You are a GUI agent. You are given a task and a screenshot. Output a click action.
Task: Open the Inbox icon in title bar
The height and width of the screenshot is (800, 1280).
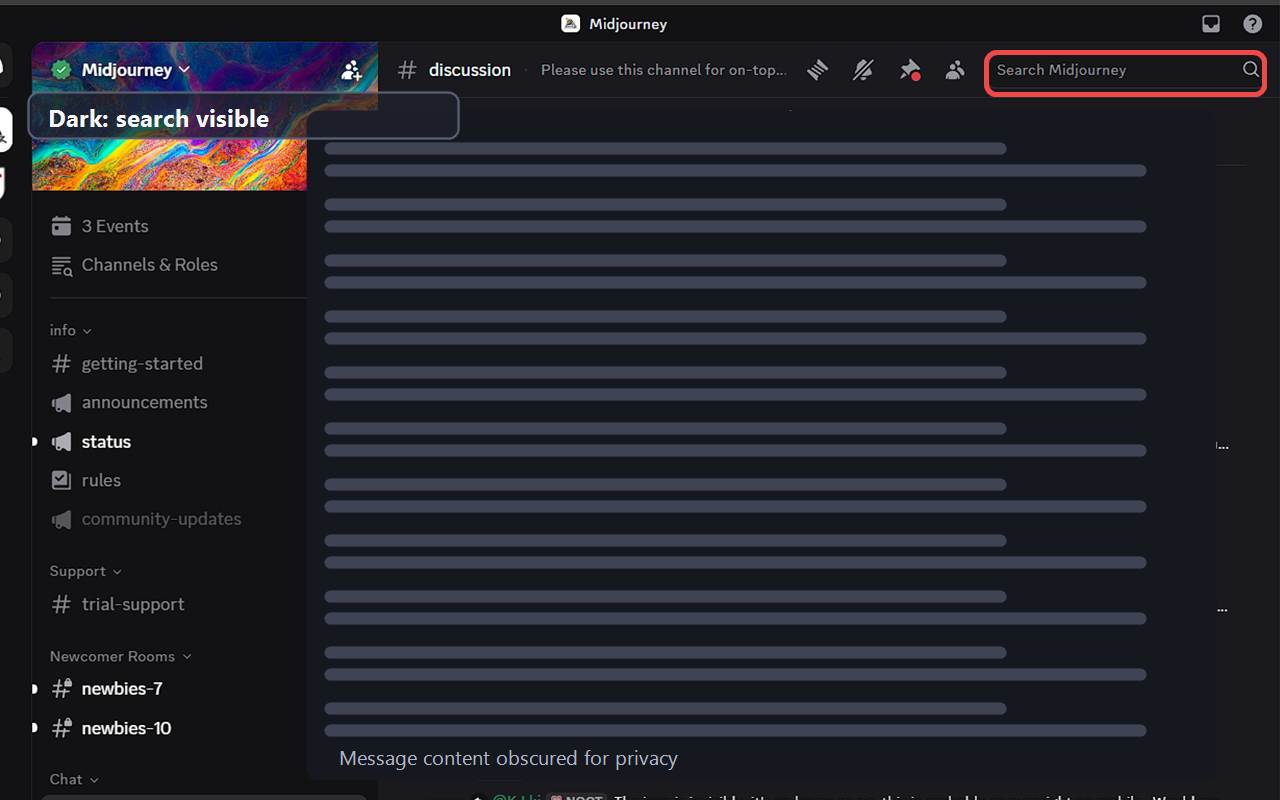coord(1211,24)
